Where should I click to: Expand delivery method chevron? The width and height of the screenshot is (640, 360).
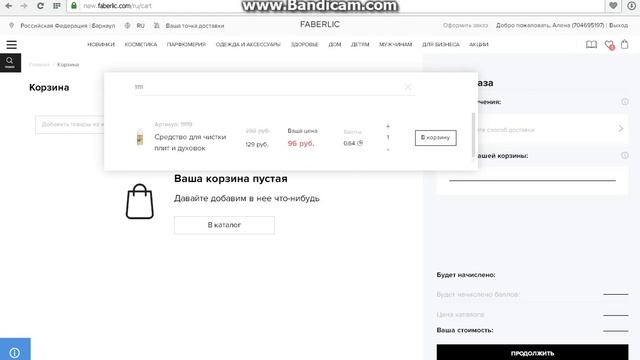click(x=621, y=129)
